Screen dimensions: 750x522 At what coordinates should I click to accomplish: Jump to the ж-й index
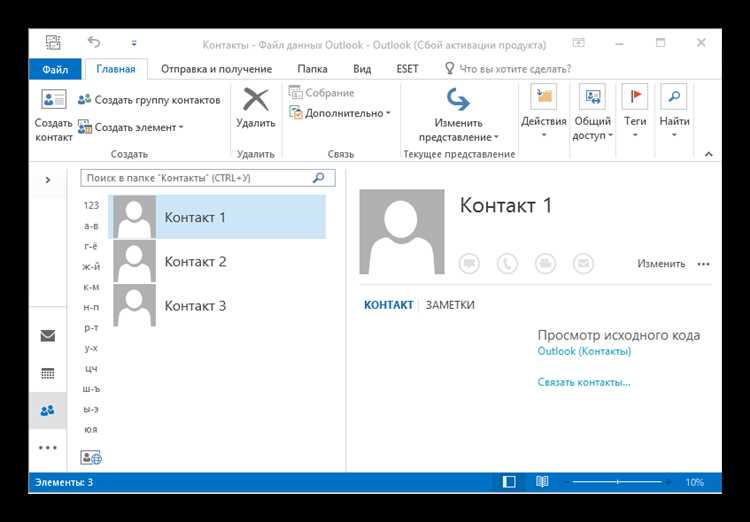click(x=91, y=267)
